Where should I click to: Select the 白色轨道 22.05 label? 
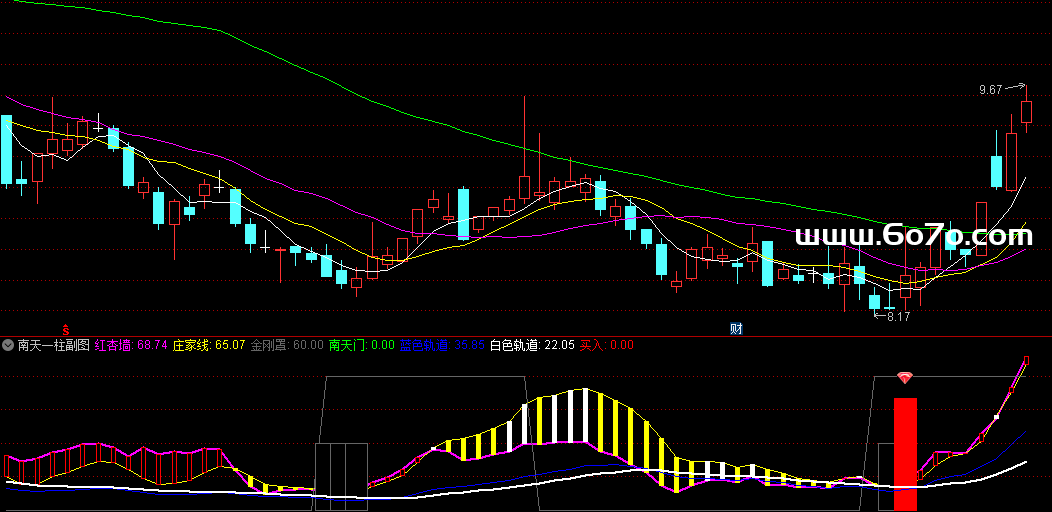click(x=532, y=345)
